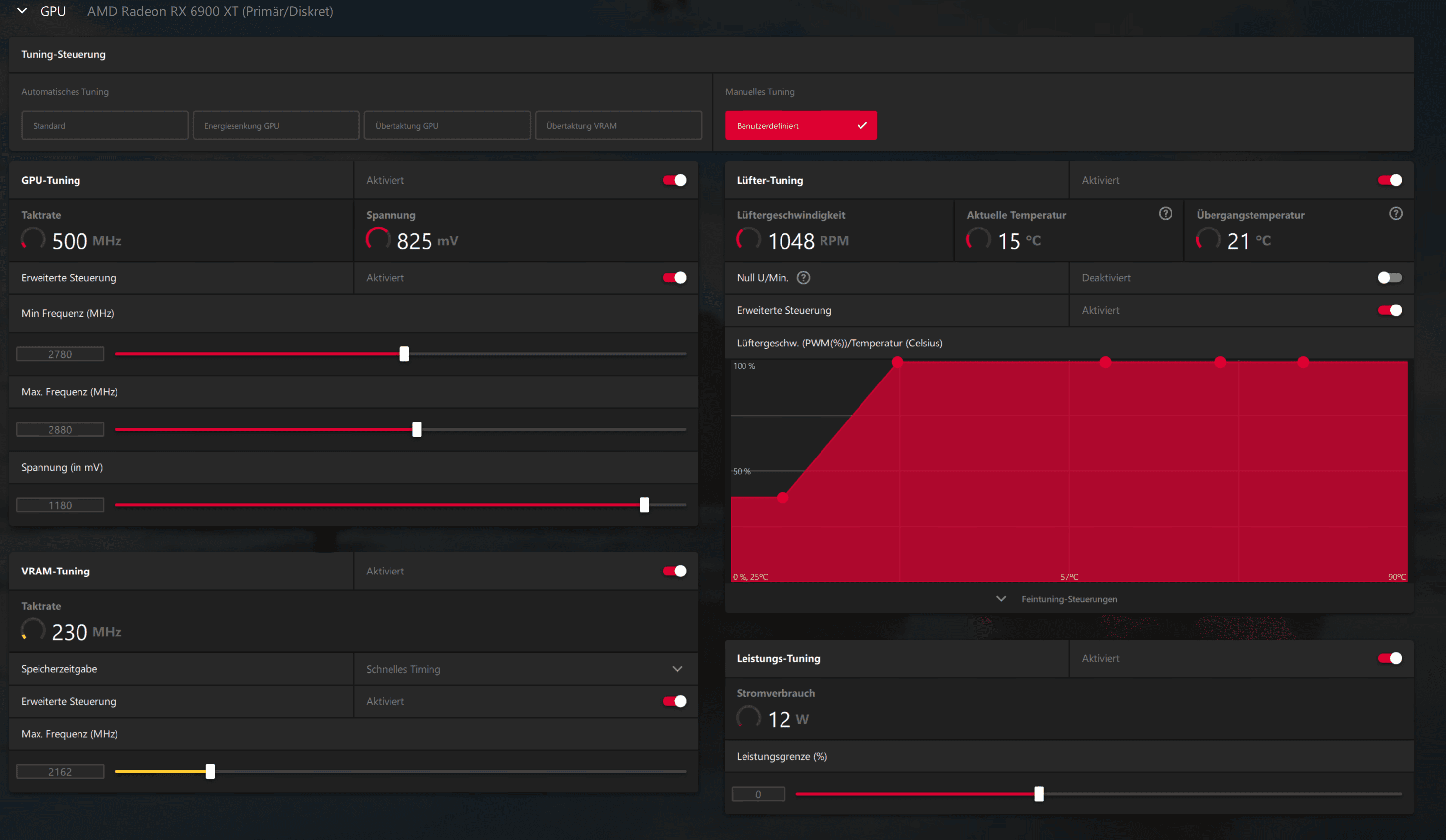
Task: Enable the Null U/Min. toggle
Action: pyautogui.click(x=1389, y=278)
